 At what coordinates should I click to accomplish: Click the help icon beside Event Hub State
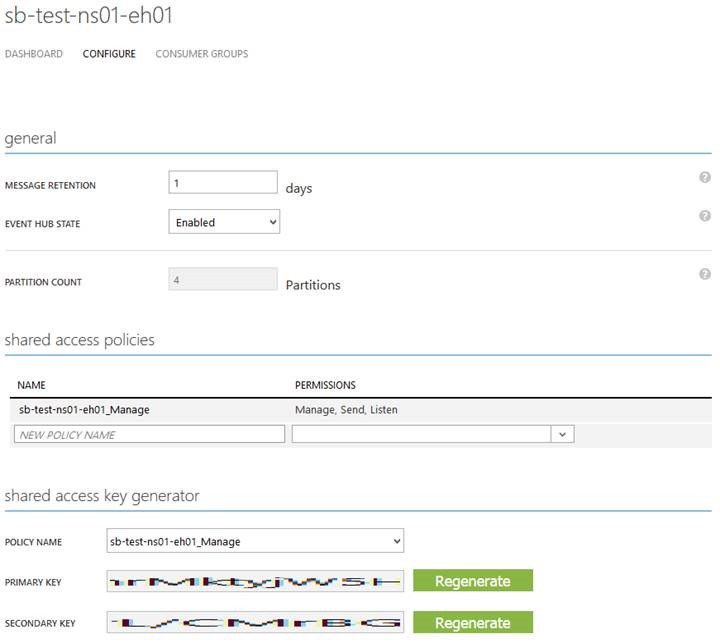click(x=704, y=216)
